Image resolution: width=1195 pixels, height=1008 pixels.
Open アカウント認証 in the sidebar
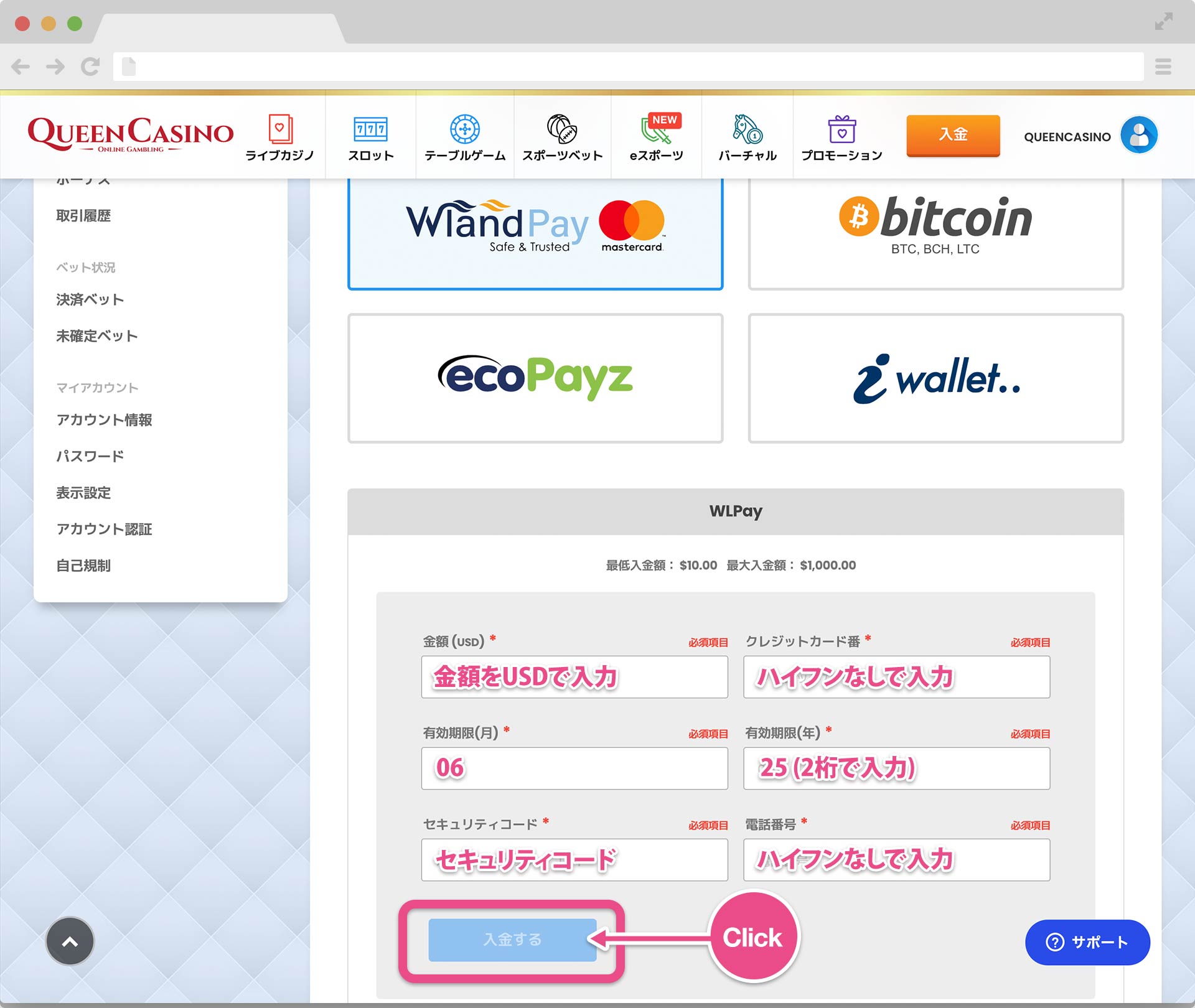coord(105,529)
